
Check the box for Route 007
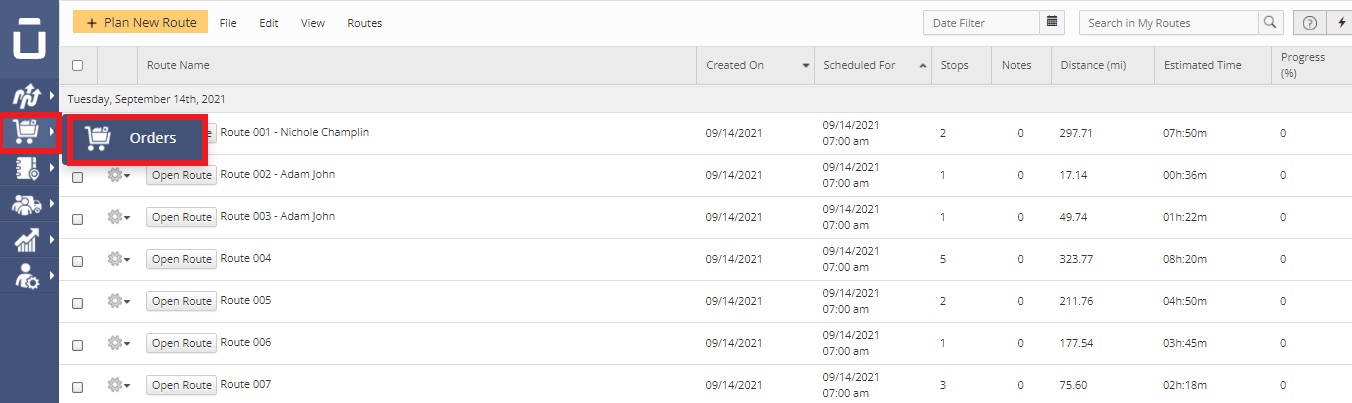[77, 387]
